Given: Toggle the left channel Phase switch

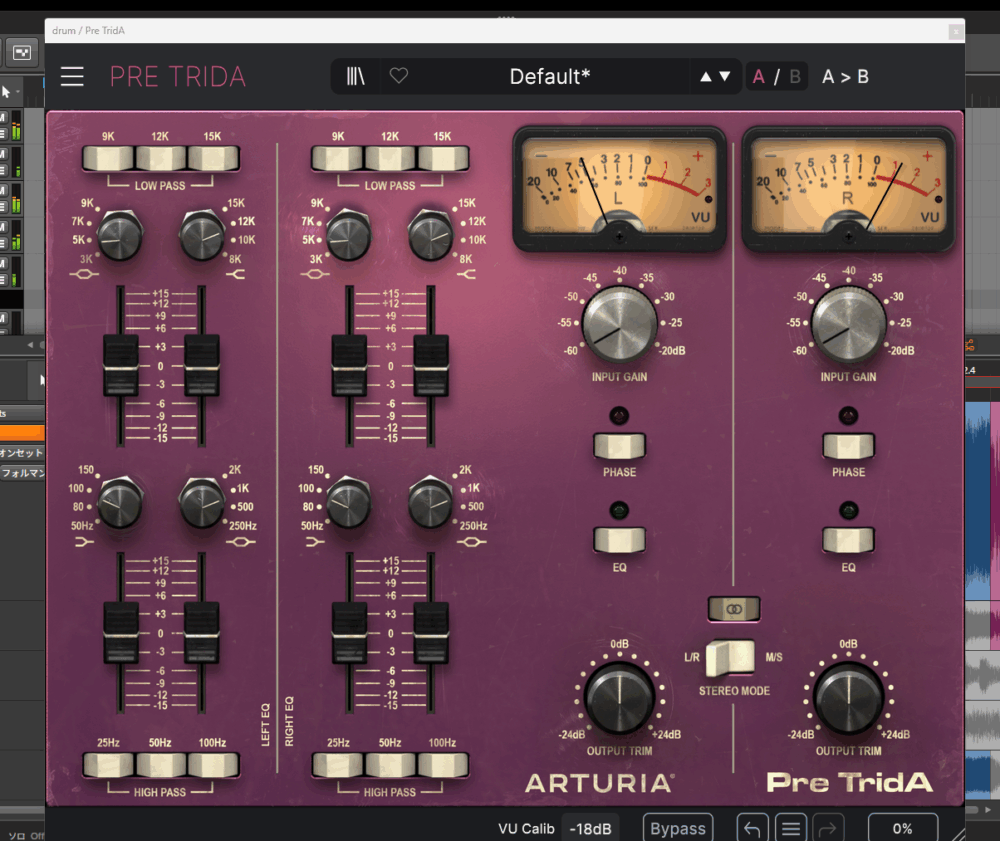Looking at the screenshot, I should (619, 446).
